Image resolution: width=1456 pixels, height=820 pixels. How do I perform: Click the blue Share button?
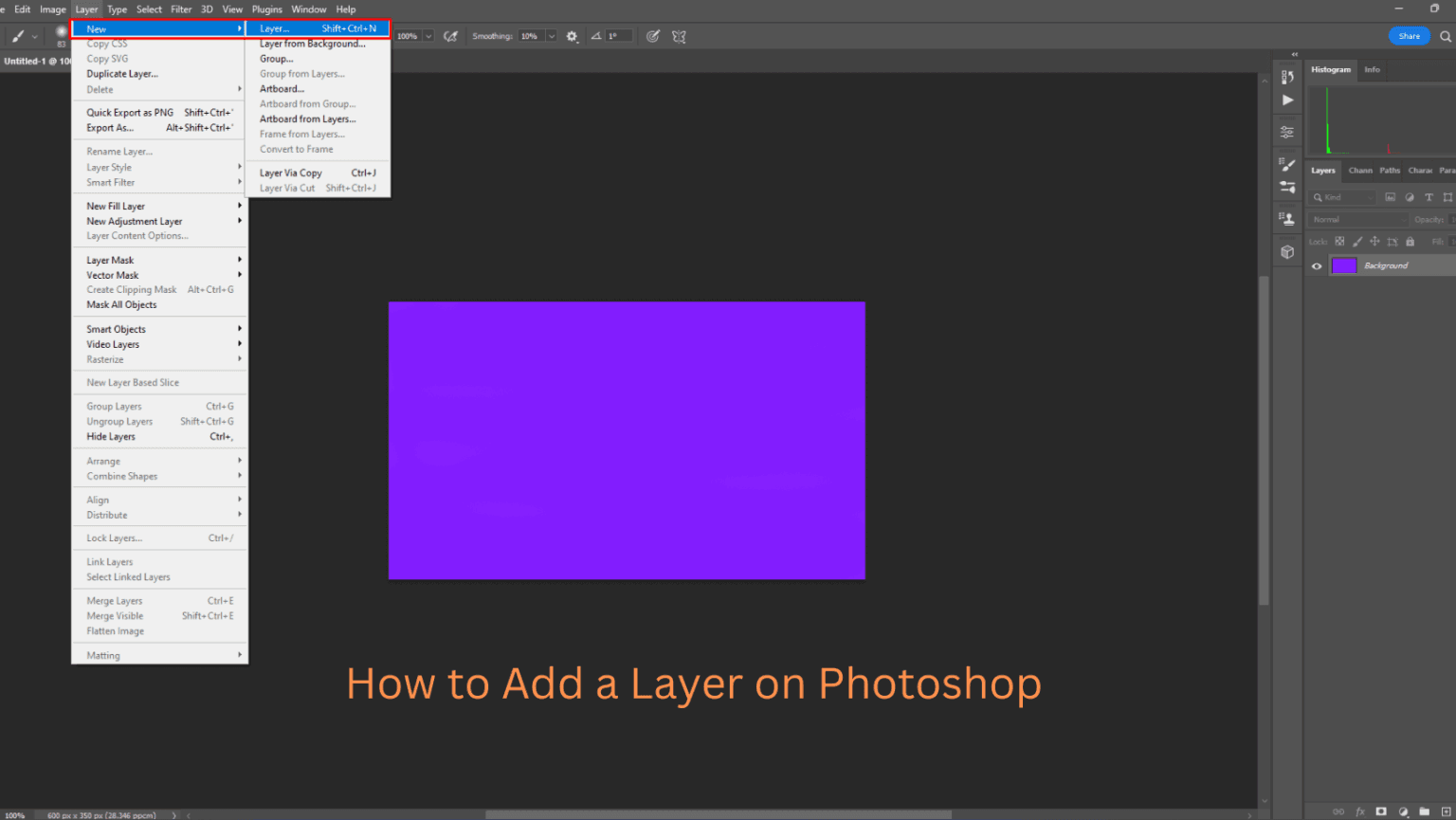coord(1409,35)
